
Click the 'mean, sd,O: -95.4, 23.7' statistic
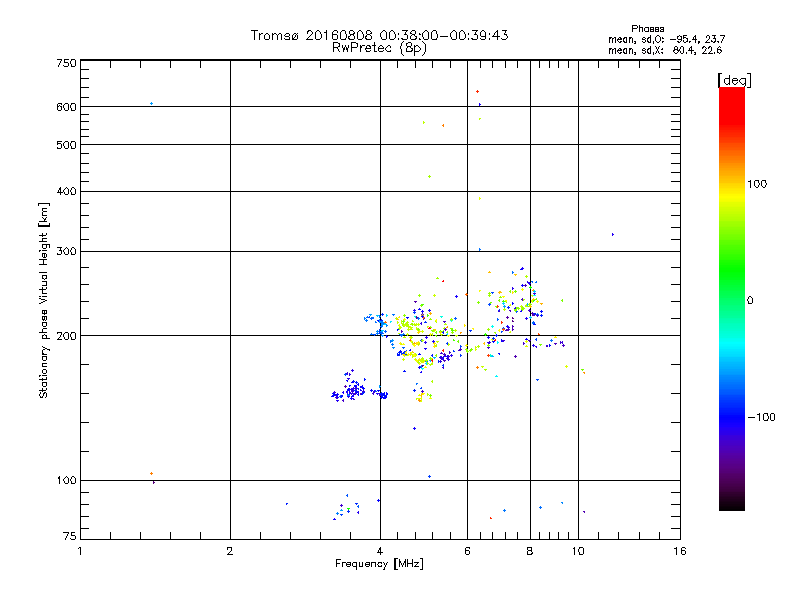coord(666,39)
